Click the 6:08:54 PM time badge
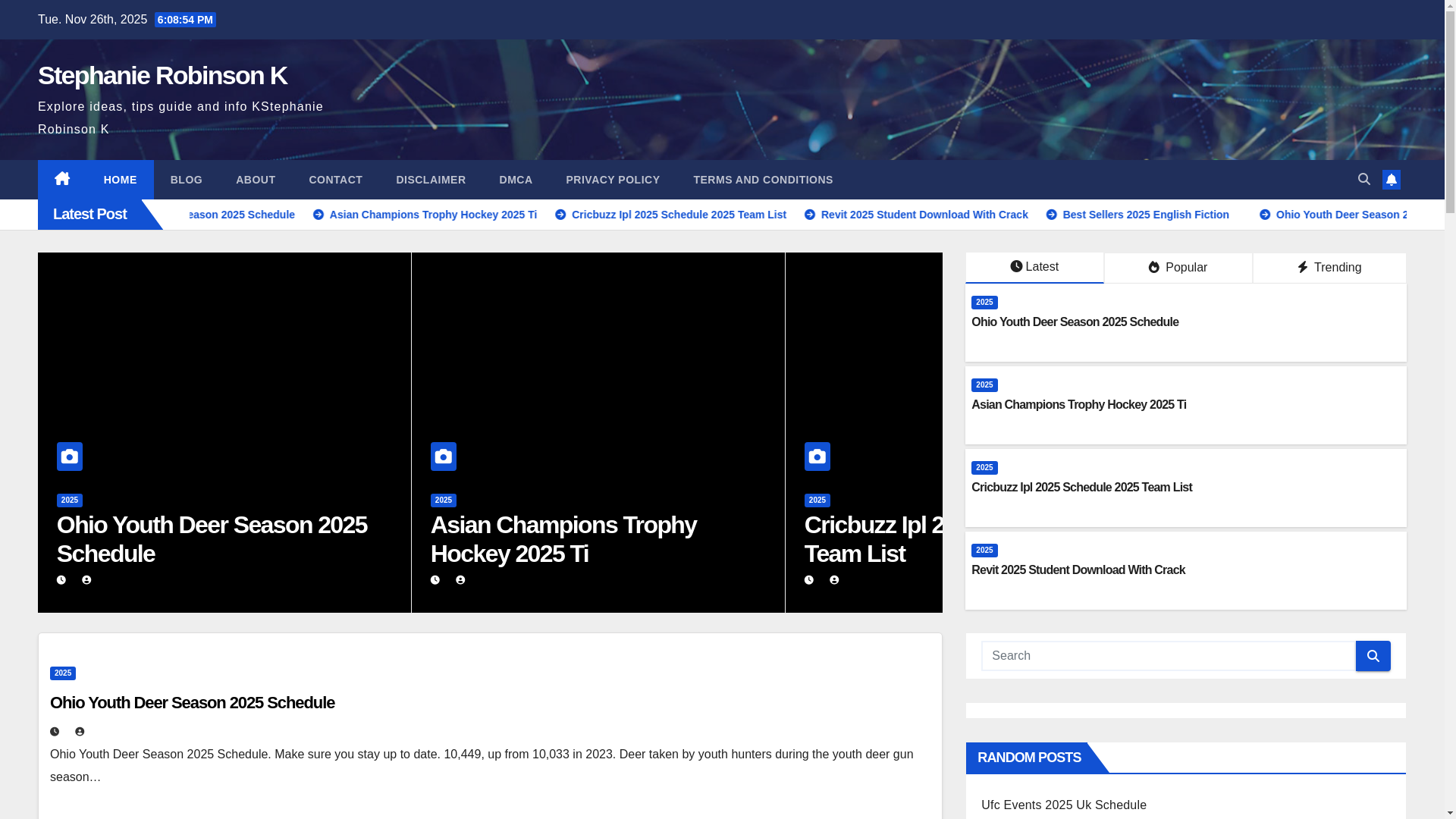Viewport: 1456px width, 819px height. [x=185, y=20]
